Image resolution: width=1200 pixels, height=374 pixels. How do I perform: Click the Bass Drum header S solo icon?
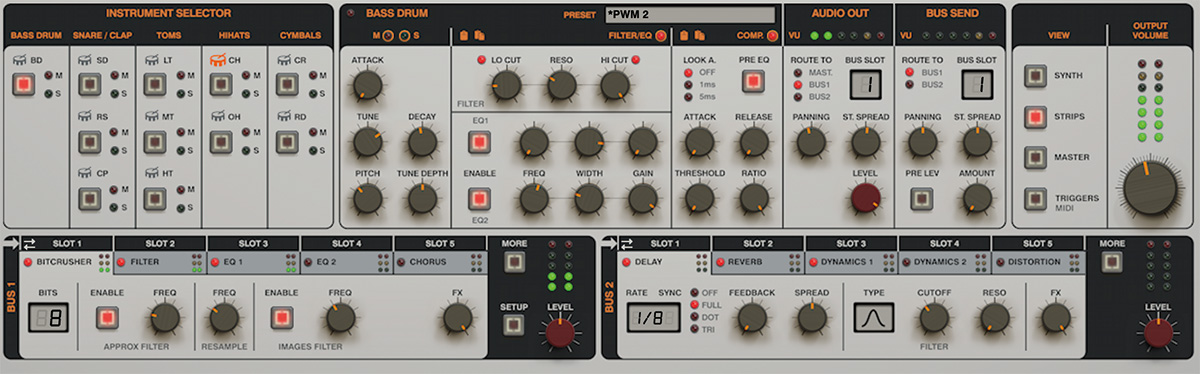point(405,36)
